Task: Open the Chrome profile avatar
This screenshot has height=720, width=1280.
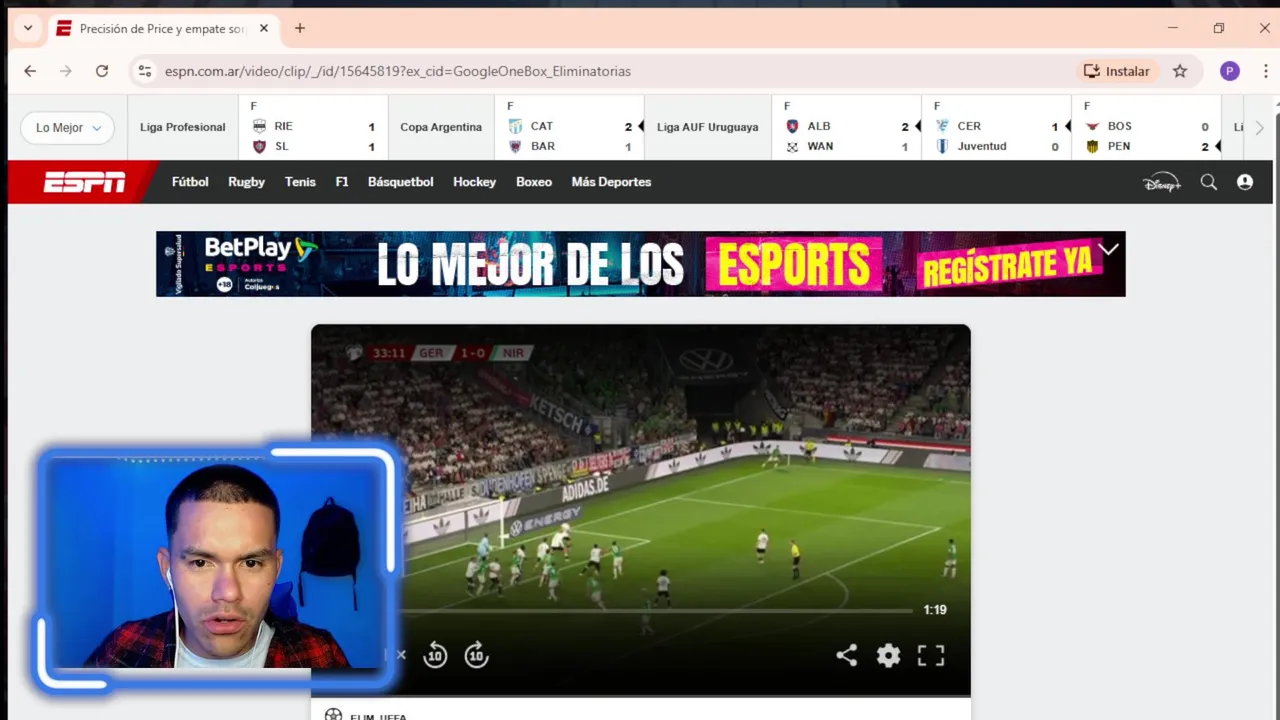Action: click(x=1230, y=71)
